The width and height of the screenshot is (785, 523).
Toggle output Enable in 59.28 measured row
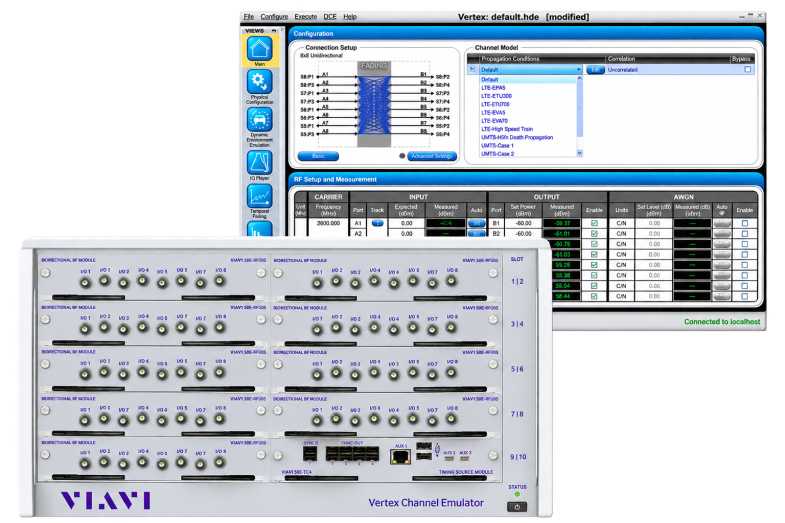coord(594,265)
